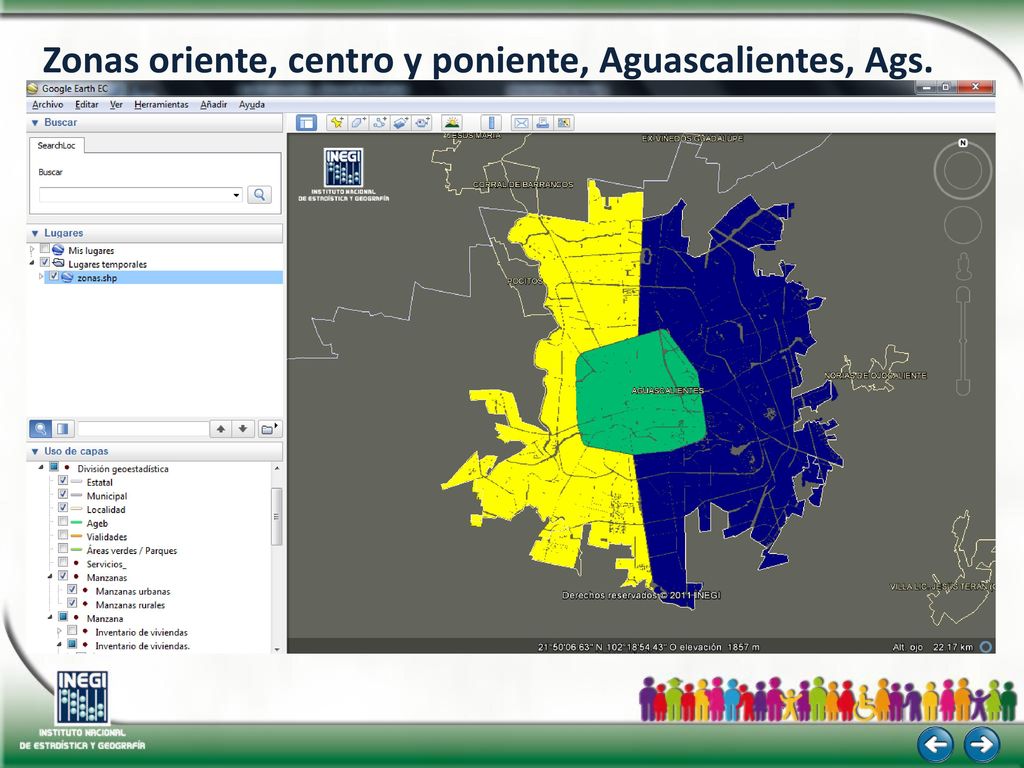Select the add path tool

(379, 122)
